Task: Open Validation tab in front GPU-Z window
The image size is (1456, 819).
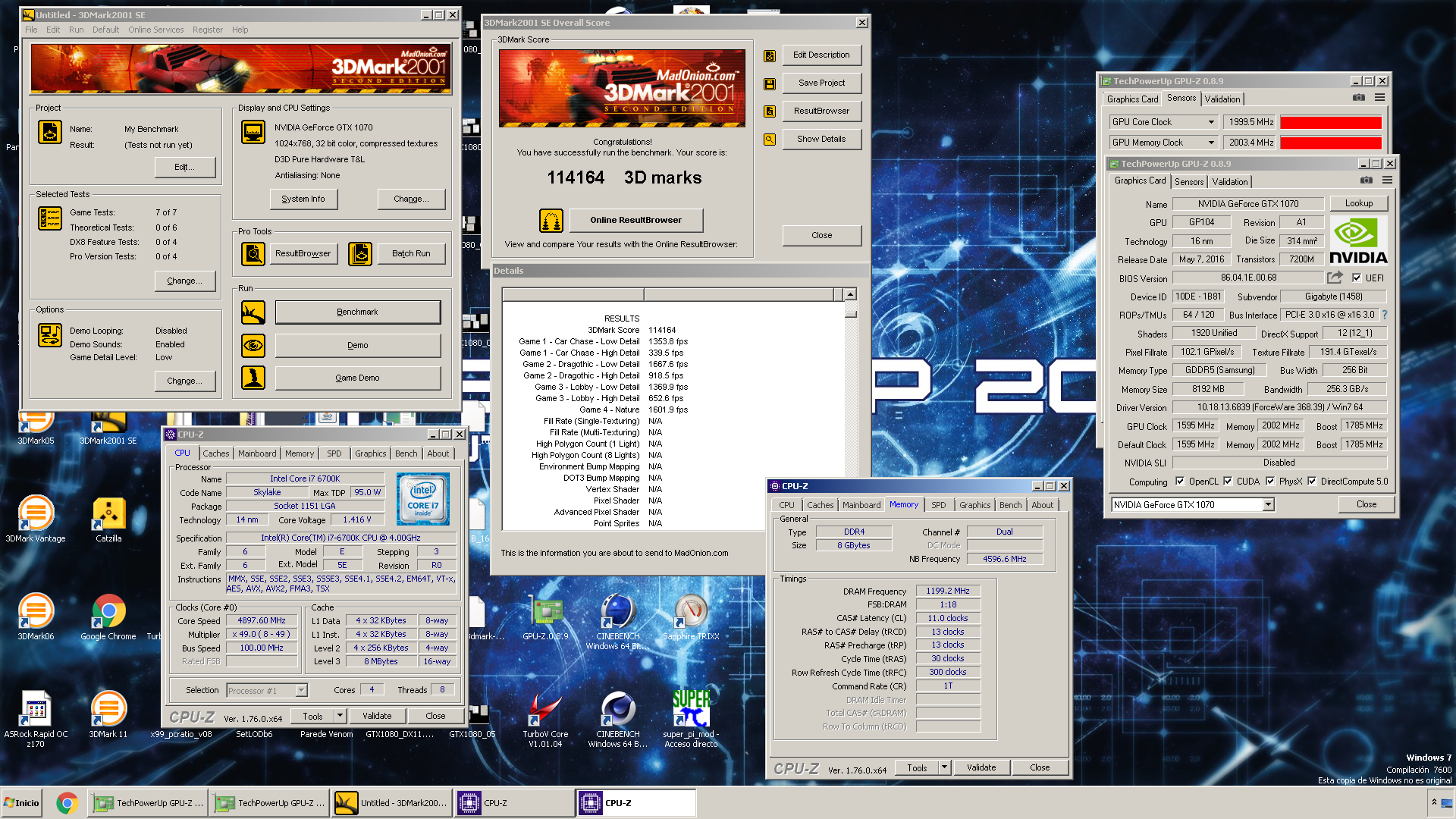Action: [x=1229, y=182]
